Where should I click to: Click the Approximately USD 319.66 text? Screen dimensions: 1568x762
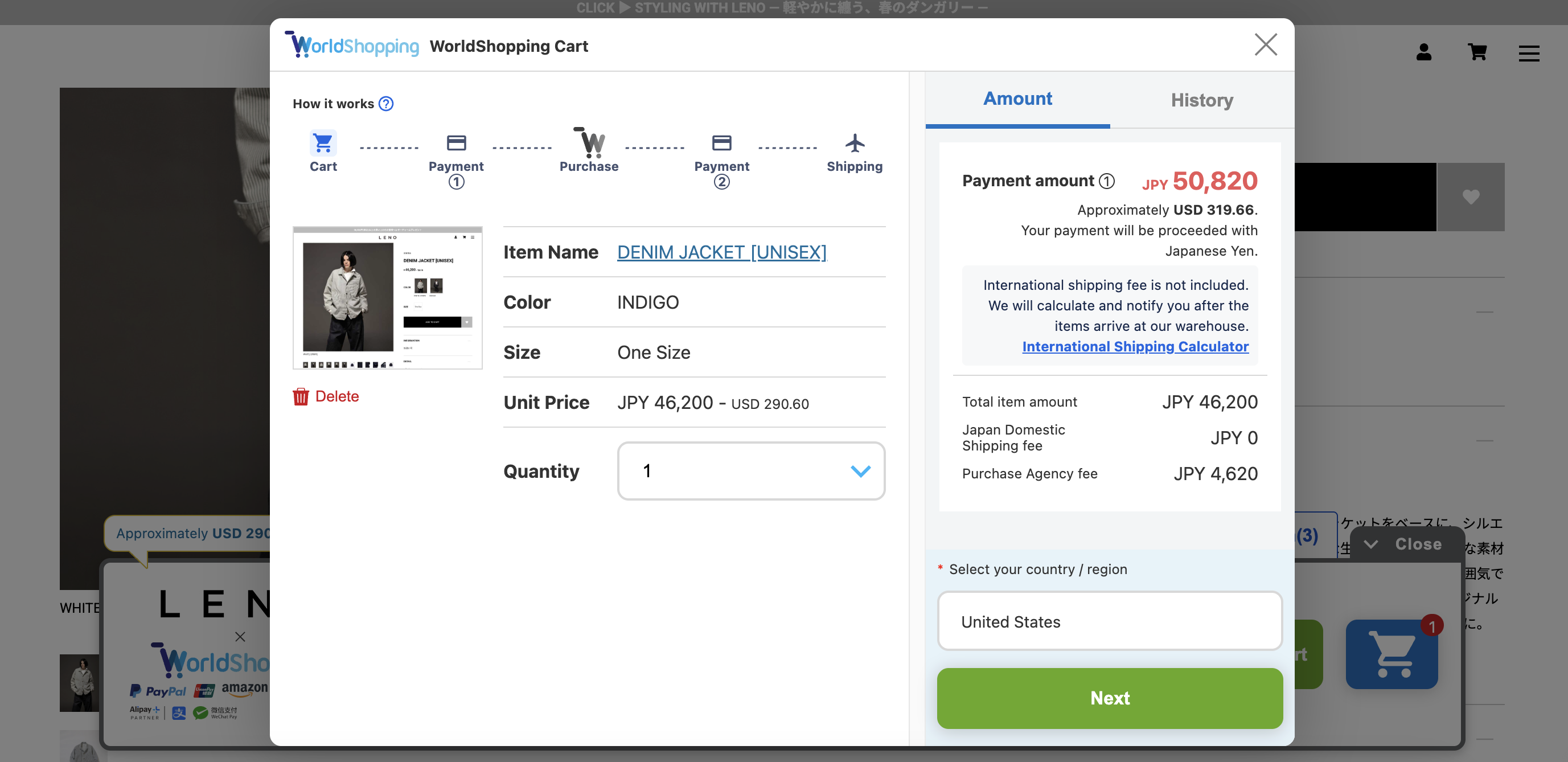click(x=1168, y=210)
